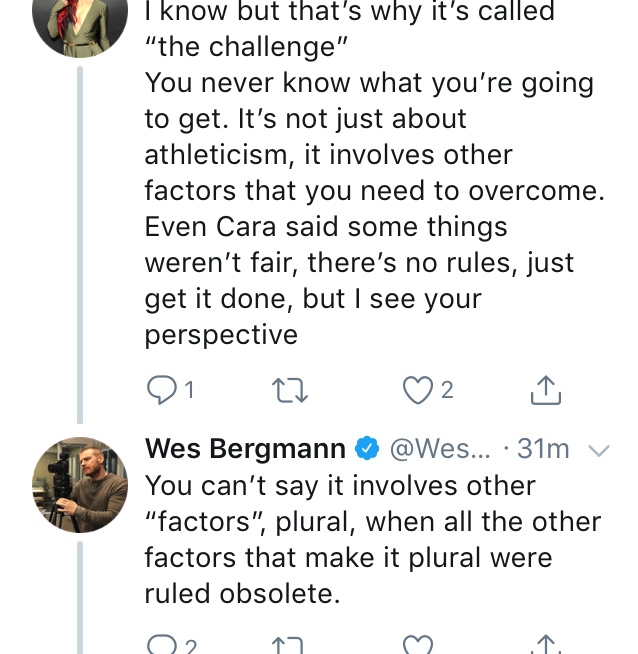Image resolution: width=638 pixels, height=654 pixels.
Task: Retweet Wes Bergmann's tweet
Action: point(289,645)
